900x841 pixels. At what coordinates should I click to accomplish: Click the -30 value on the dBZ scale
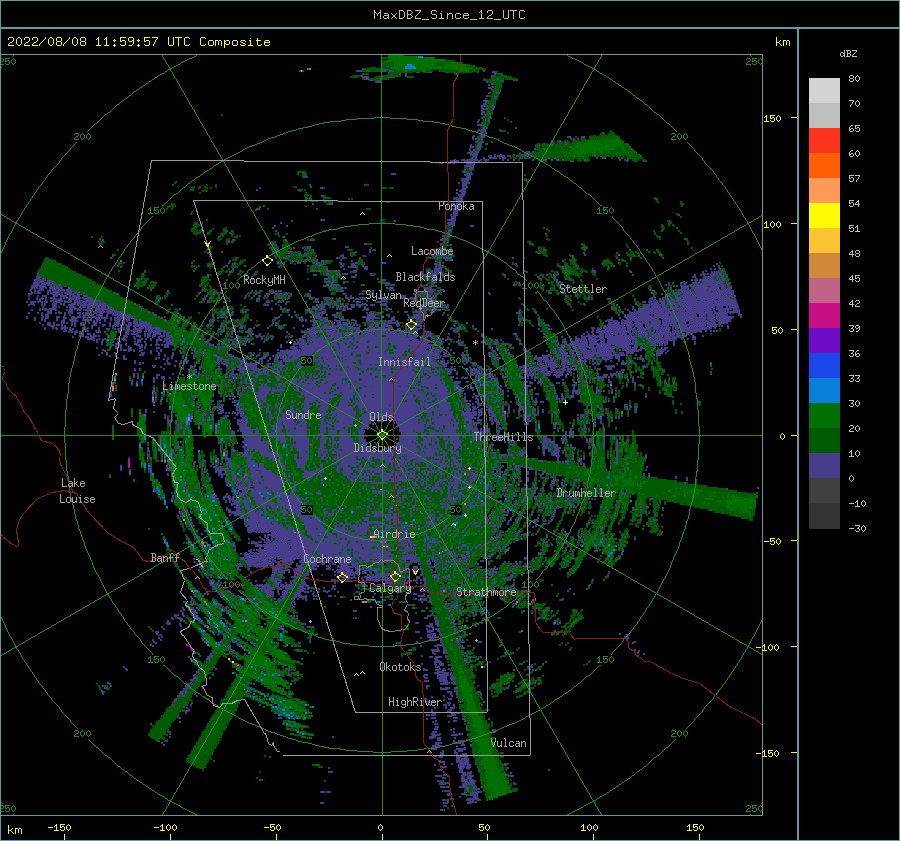(x=857, y=528)
